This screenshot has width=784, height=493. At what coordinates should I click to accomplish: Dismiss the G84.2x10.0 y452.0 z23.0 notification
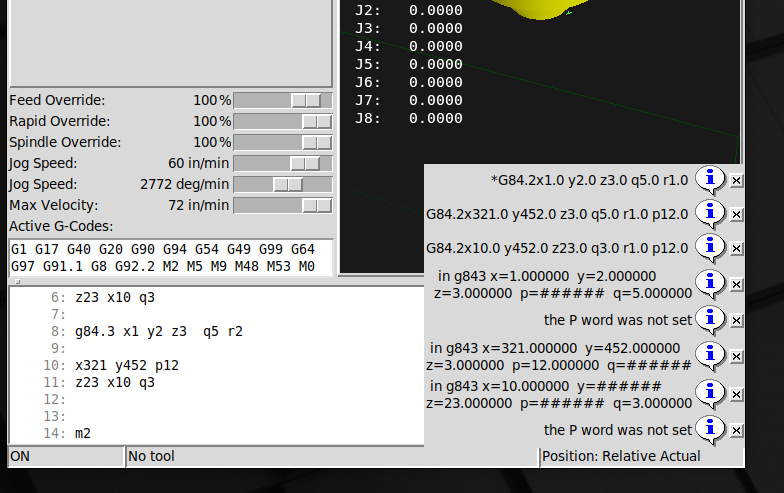click(736, 248)
